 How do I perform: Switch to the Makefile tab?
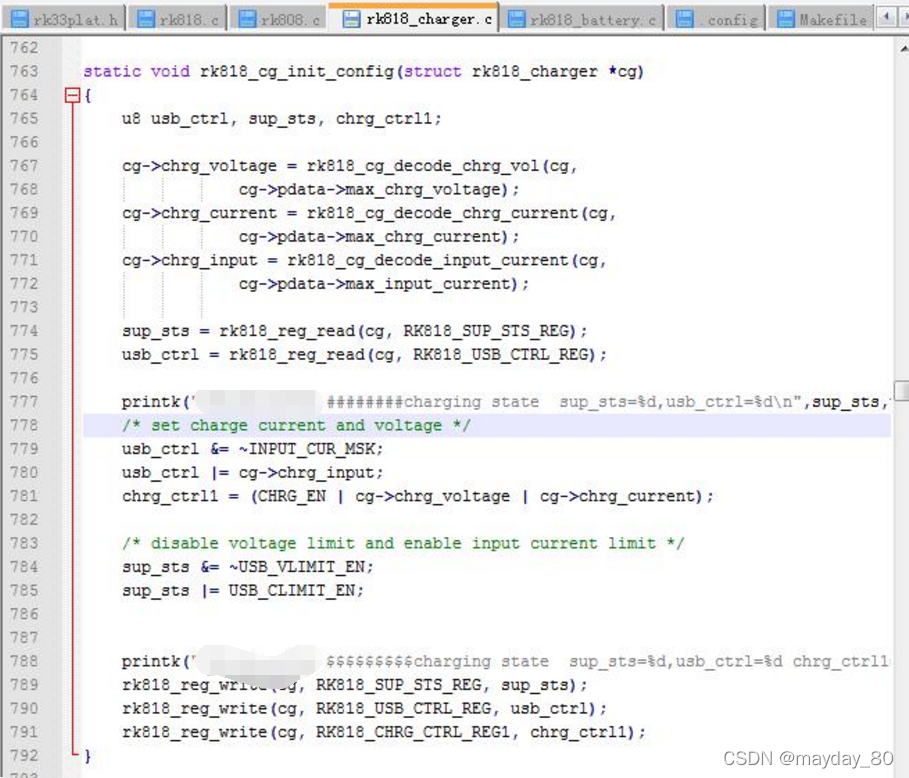click(x=820, y=20)
